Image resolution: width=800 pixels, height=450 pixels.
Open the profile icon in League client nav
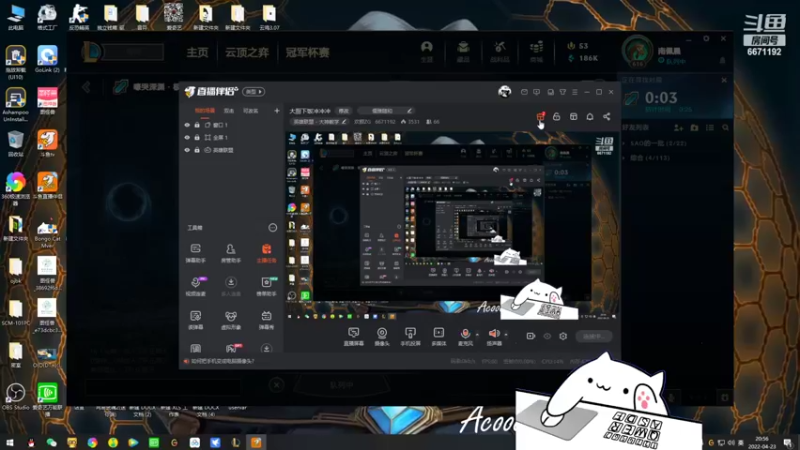(x=427, y=52)
